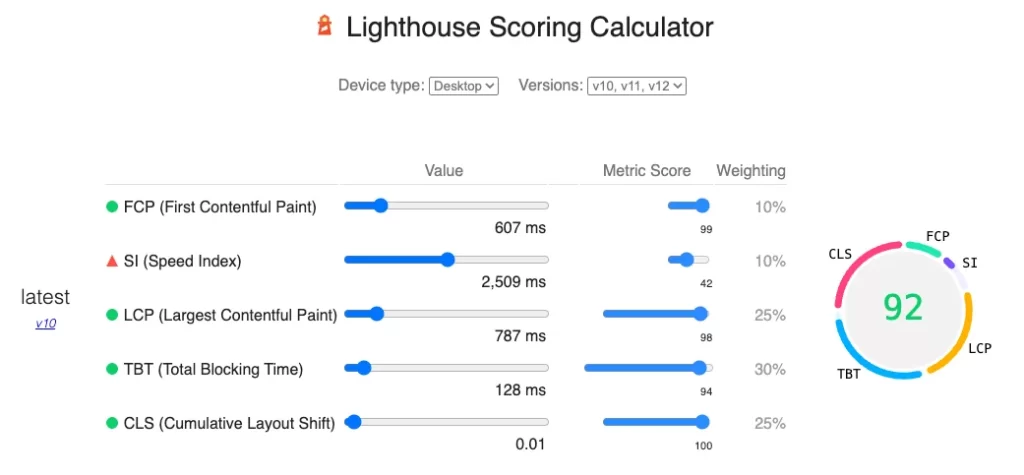
Task: Click the LCP metric score slider handle
Action: tap(701, 314)
